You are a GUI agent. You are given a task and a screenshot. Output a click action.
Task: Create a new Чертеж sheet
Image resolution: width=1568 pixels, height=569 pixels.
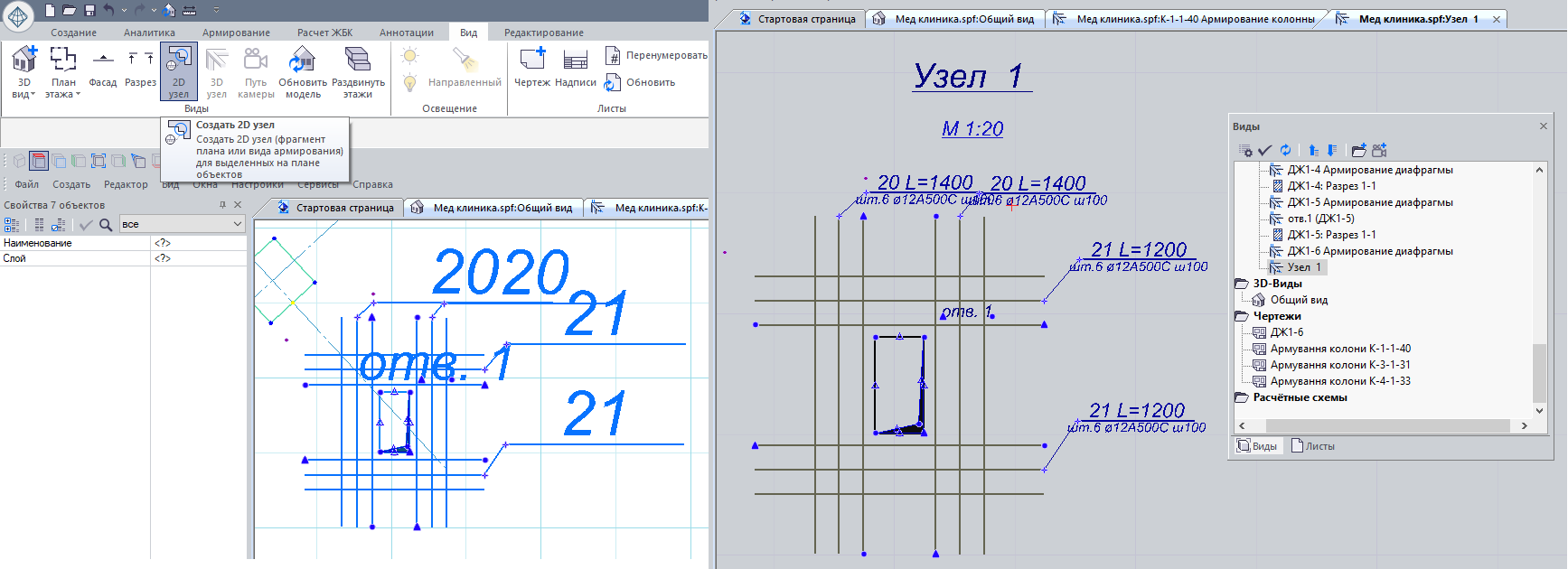tap(532, 70)
